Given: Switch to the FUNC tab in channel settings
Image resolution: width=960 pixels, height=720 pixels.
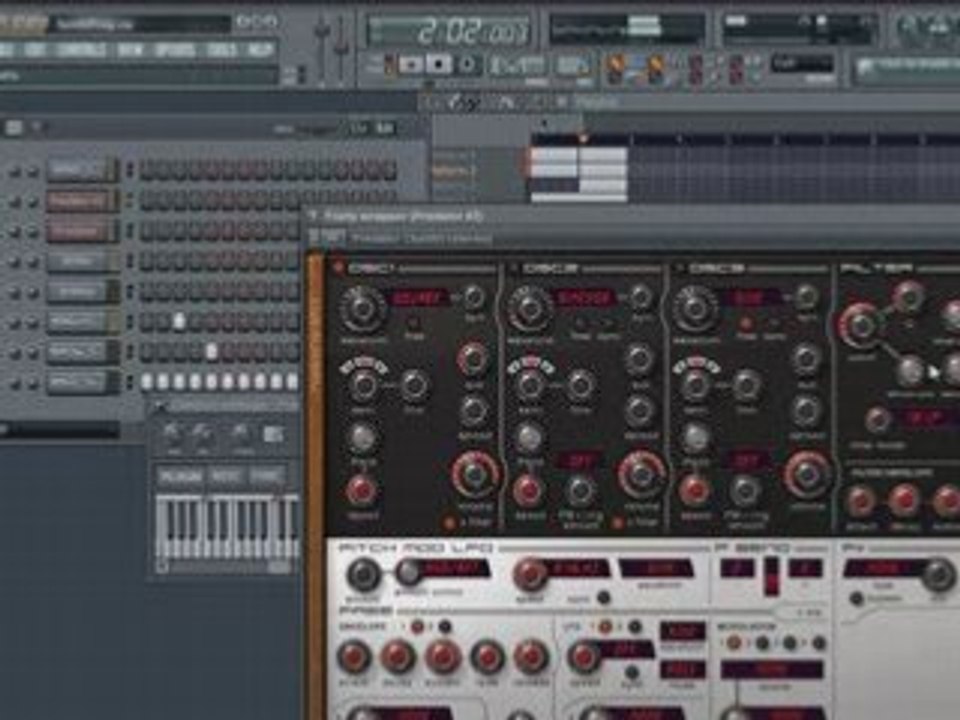Looking at the screenshot, I should [x=267, y=476].
